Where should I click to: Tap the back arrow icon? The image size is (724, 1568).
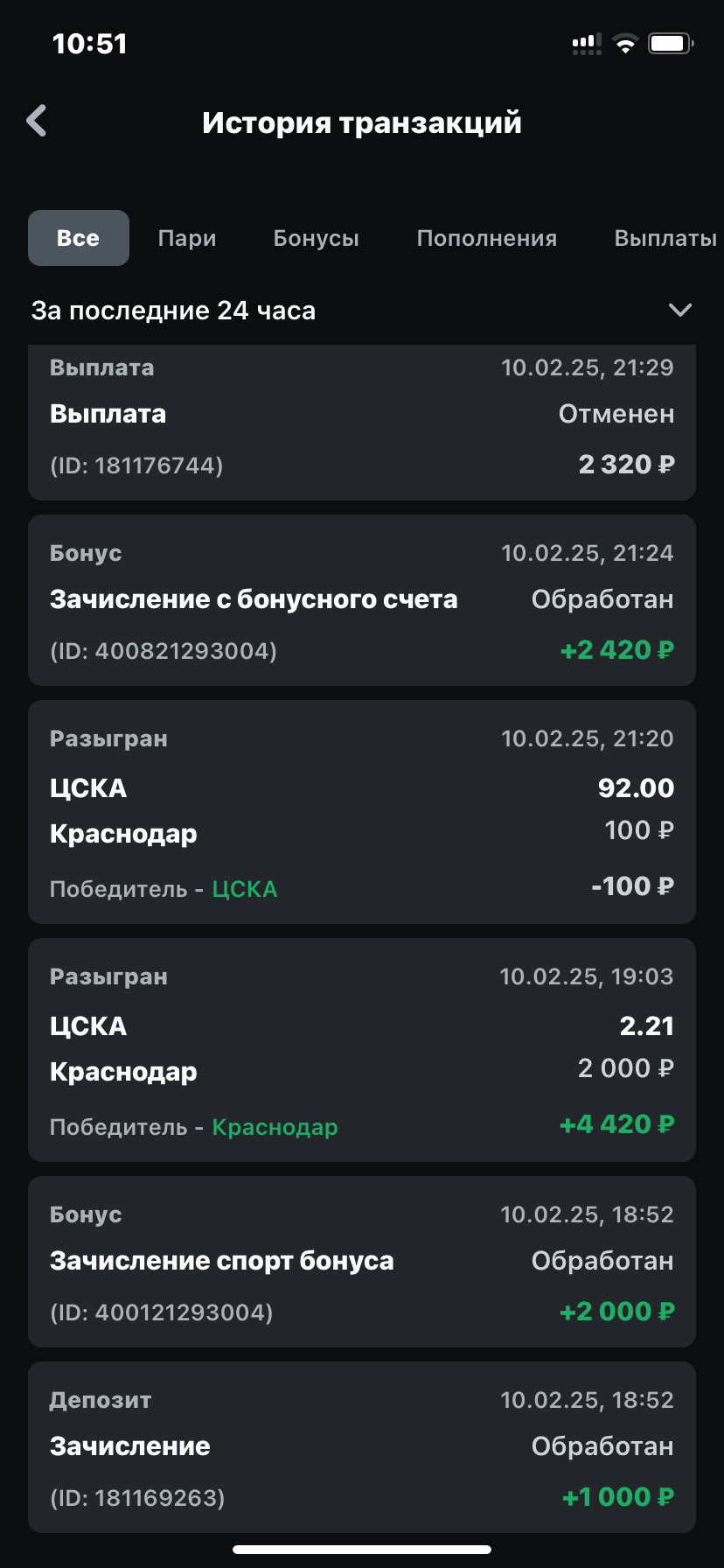pos(37,122)
